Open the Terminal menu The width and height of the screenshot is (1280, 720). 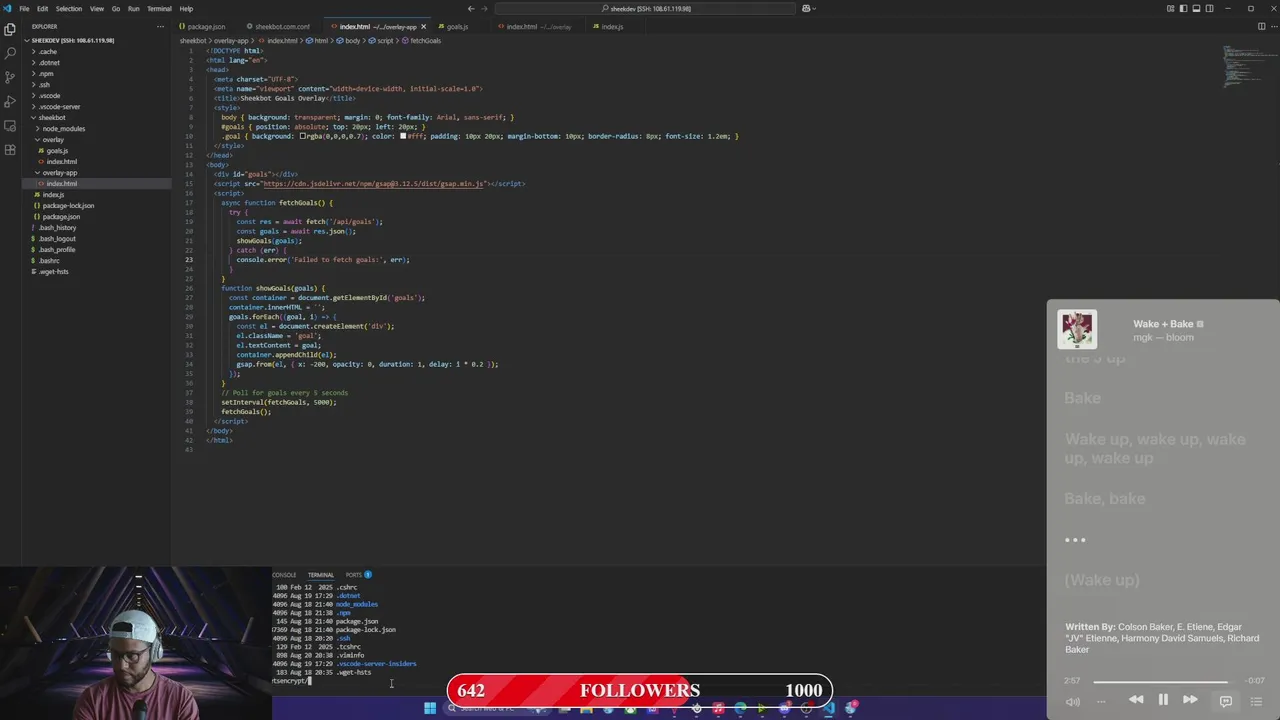159,8
